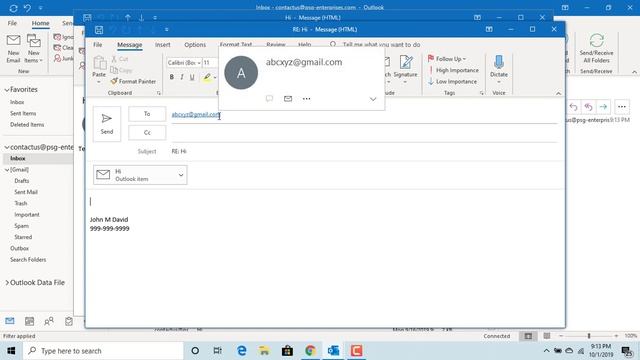Click the Tell me what you want to do search
640x360 pixels.
(x=381, y=44)
